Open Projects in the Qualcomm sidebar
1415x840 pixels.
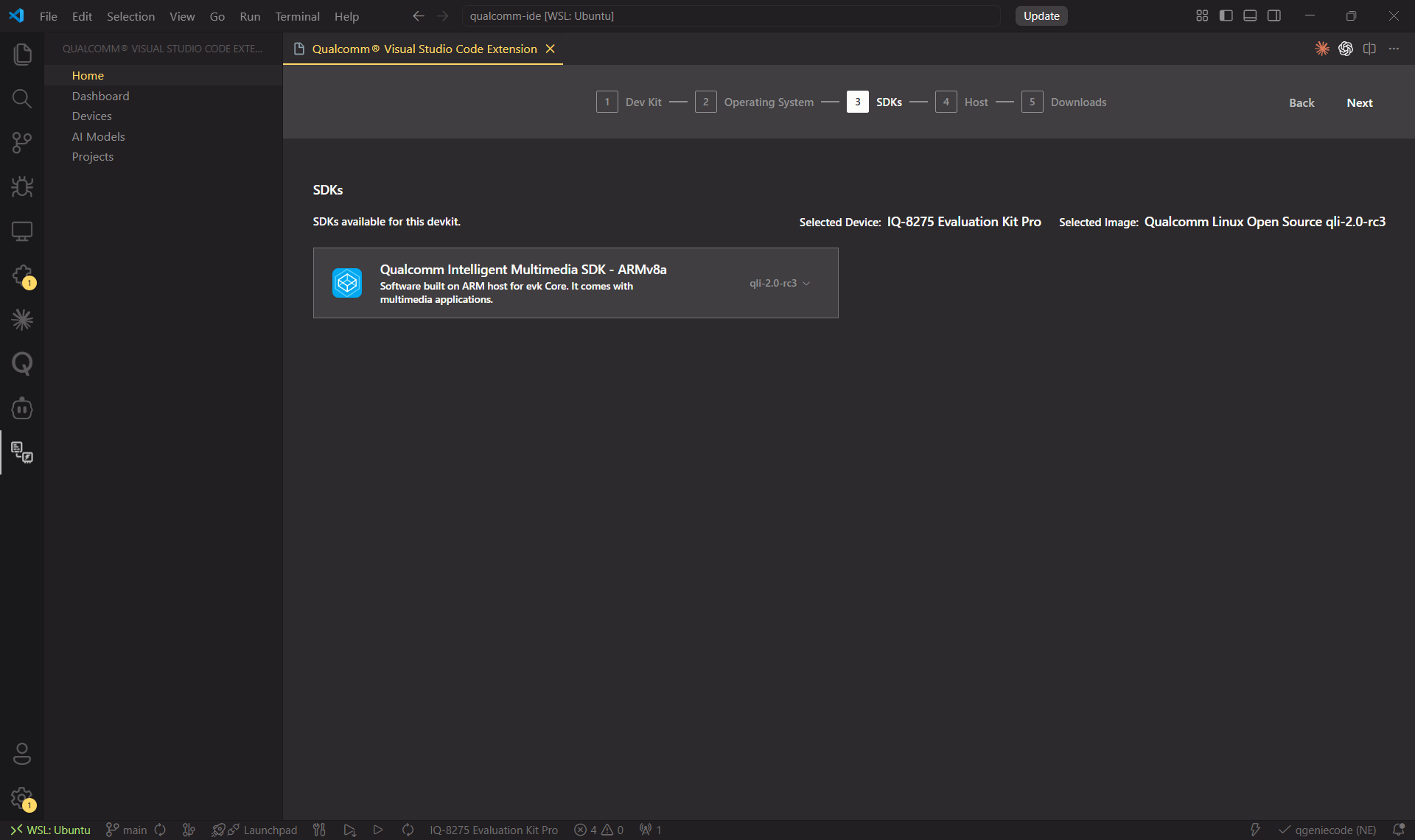[163, 156]
